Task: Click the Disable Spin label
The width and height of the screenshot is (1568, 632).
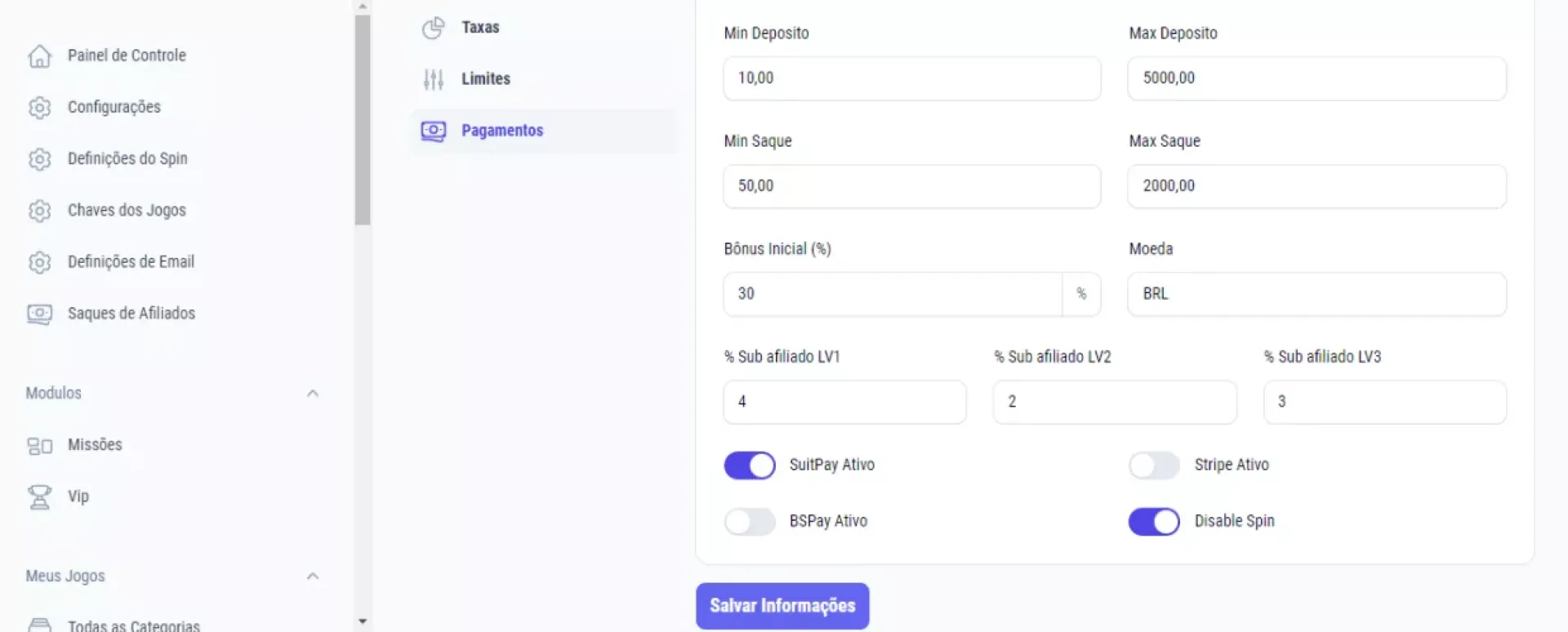Action: 1234,521
